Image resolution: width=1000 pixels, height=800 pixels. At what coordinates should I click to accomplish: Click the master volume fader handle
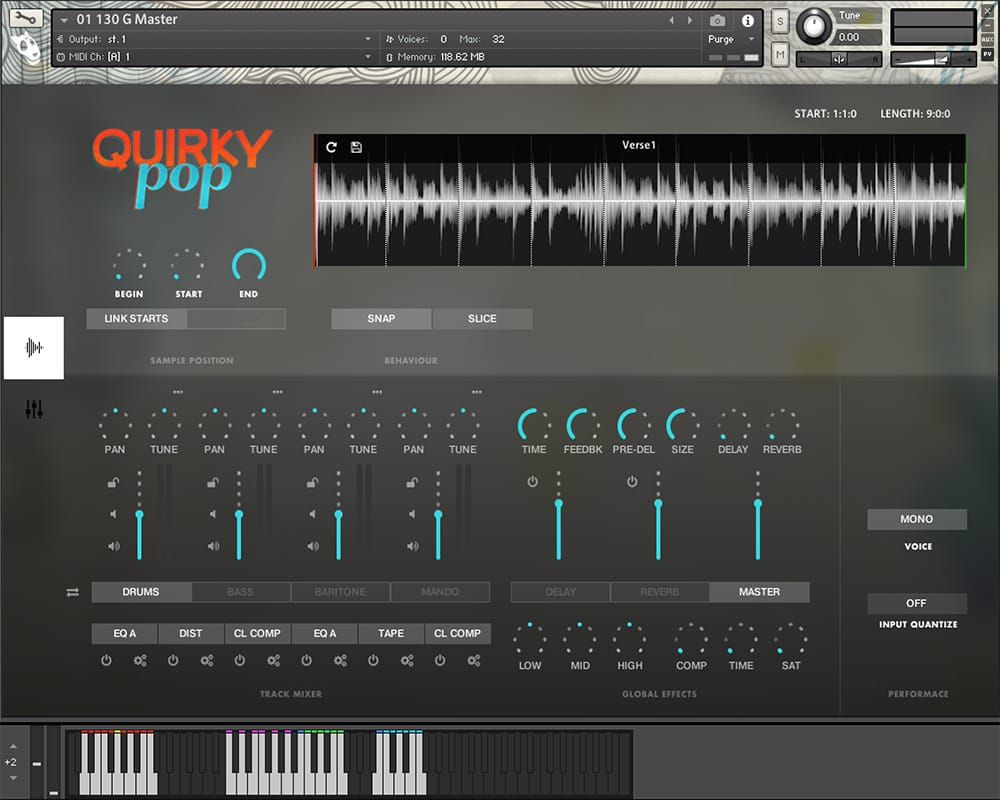pyautogui.click(x=758, y=504)
